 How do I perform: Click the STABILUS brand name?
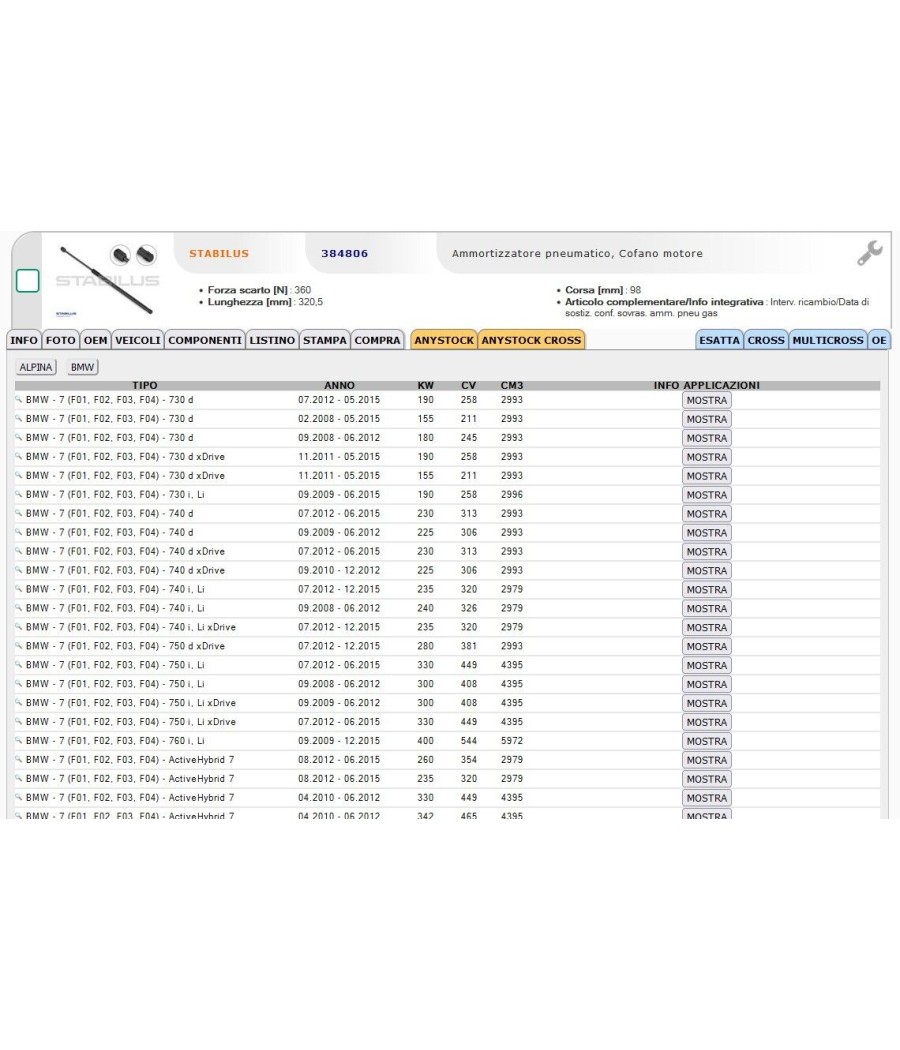tap(219, 254)
